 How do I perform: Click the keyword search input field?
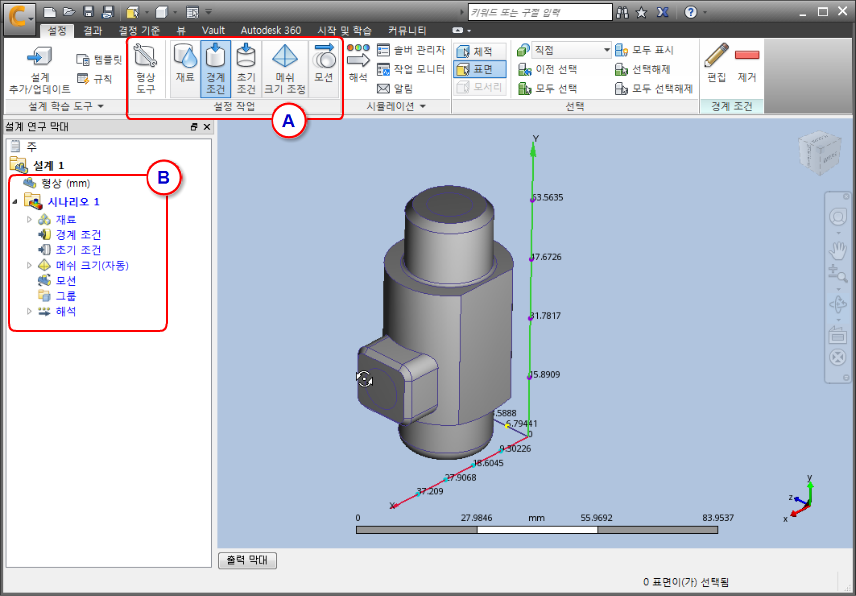pos(540,12)
